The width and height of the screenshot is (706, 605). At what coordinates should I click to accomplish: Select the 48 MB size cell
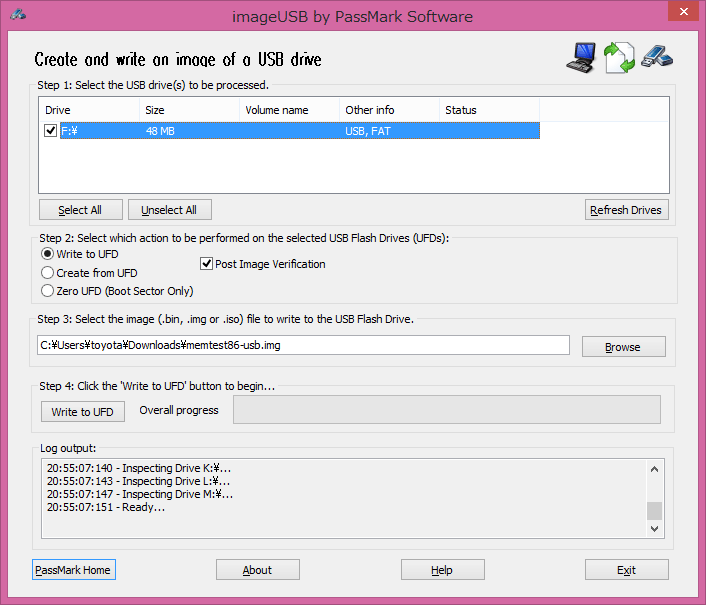click(160, 131)
